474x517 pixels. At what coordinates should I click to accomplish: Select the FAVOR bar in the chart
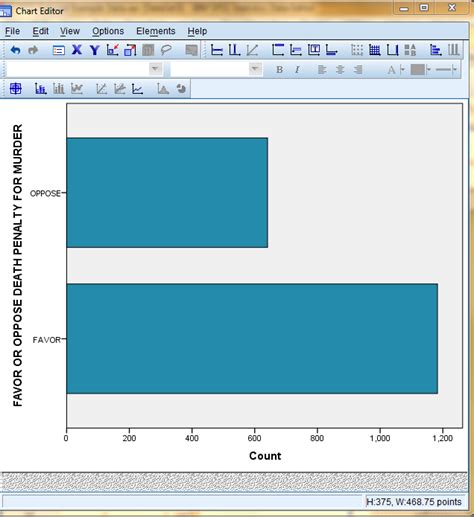(252, 339)
